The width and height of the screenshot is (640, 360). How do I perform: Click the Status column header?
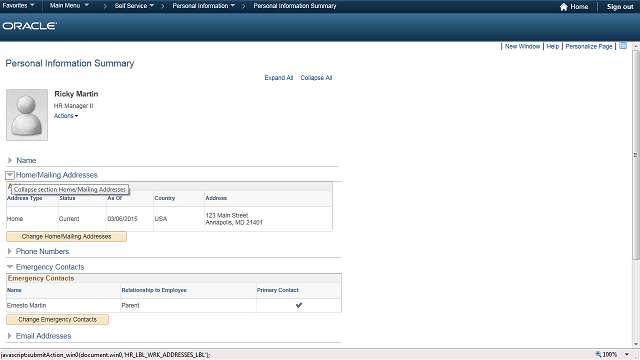coord(67,198)
